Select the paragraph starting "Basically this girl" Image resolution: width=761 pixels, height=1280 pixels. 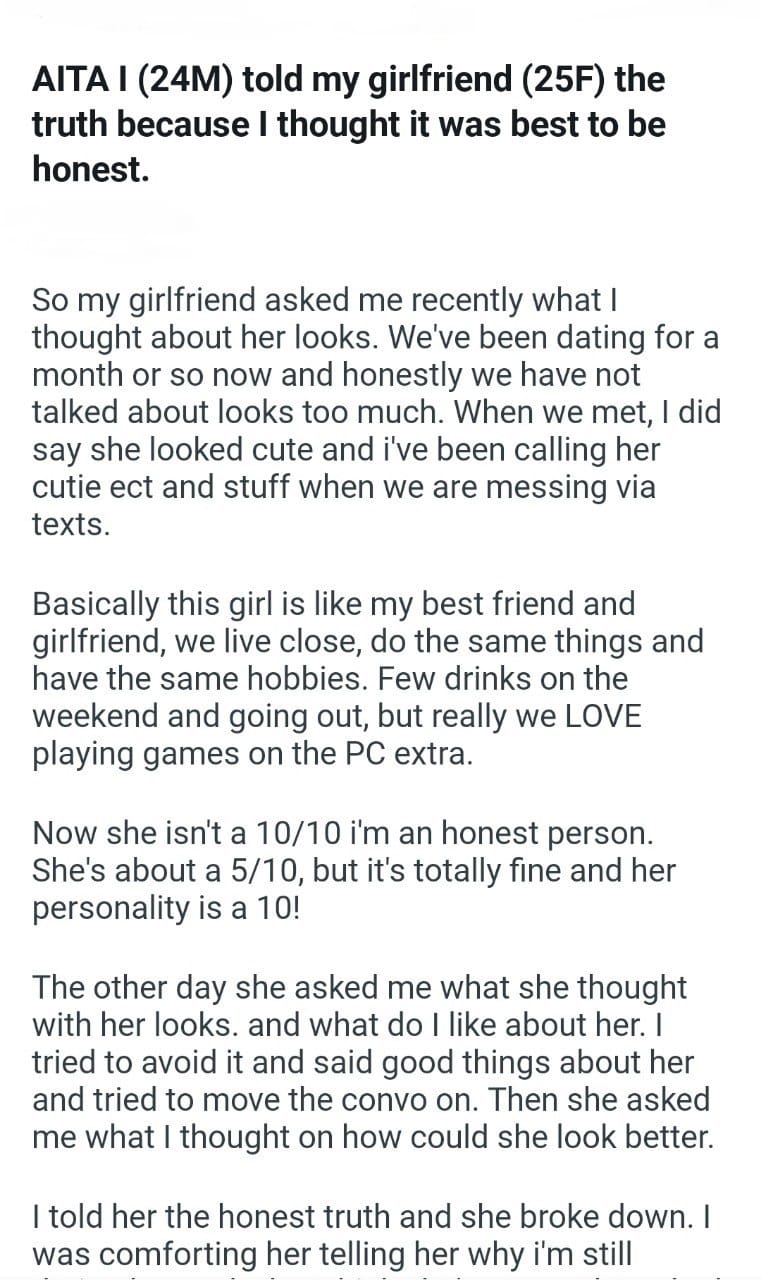click(x=367, y=679)
